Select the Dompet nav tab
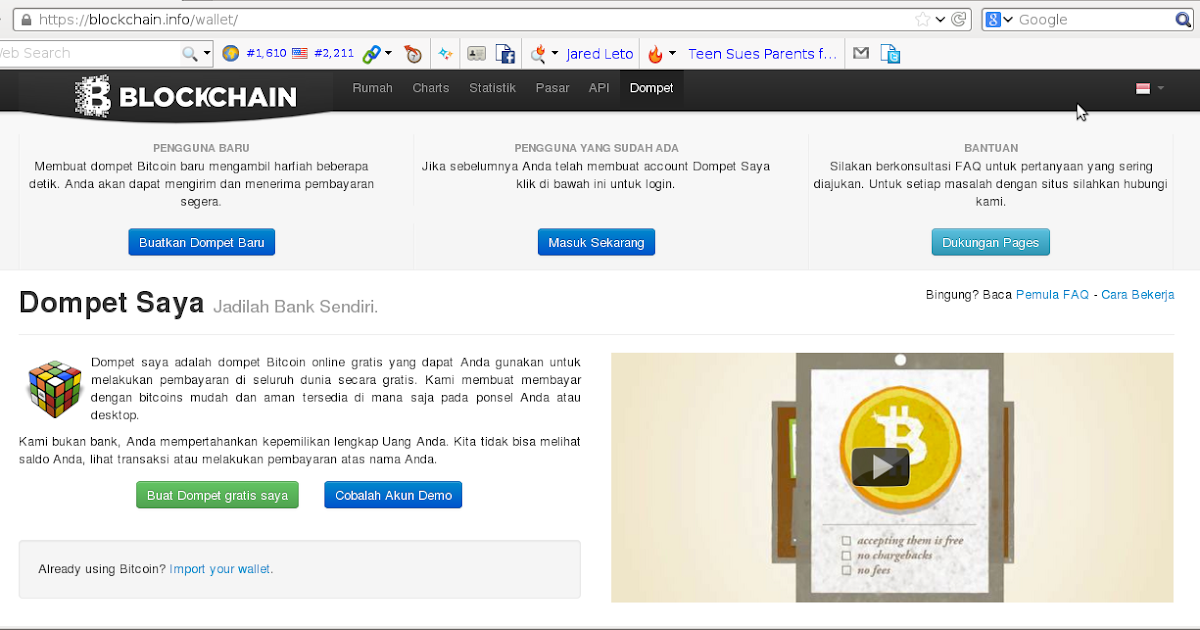This screenshot has height=630, width=1200. click(651, 88)
